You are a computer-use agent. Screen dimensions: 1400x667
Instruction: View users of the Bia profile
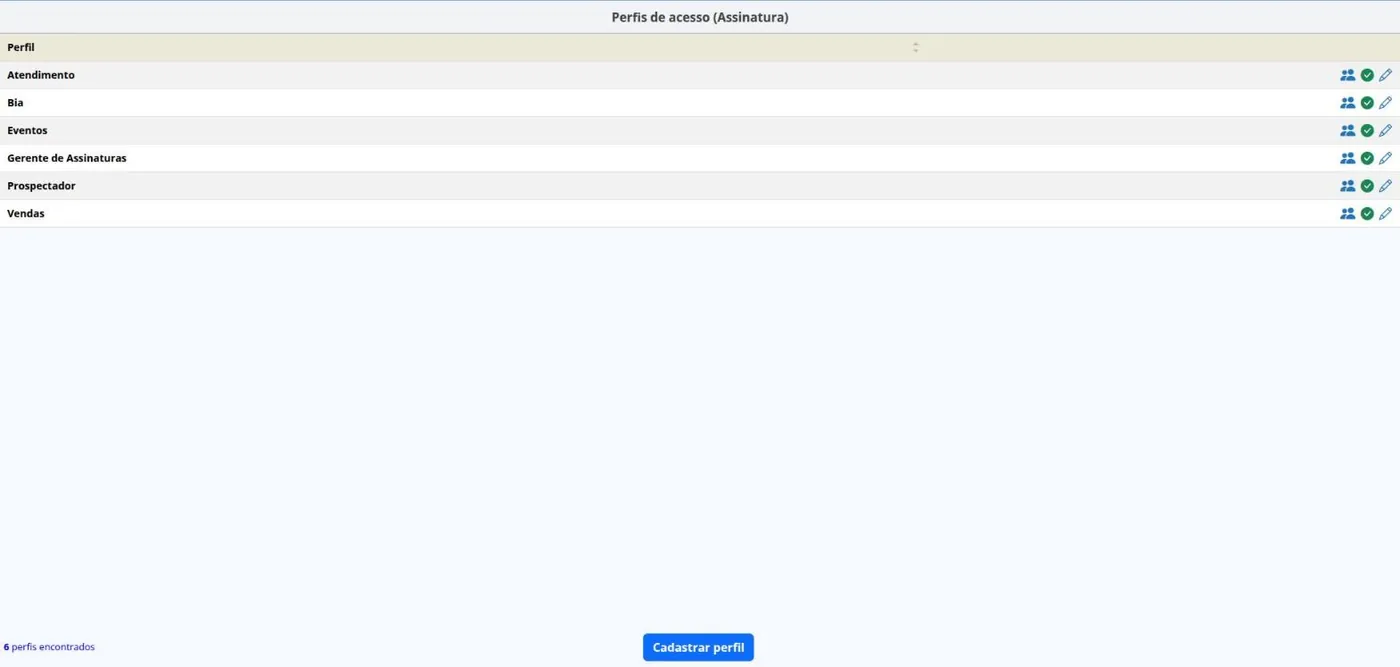click(1348, 103)
